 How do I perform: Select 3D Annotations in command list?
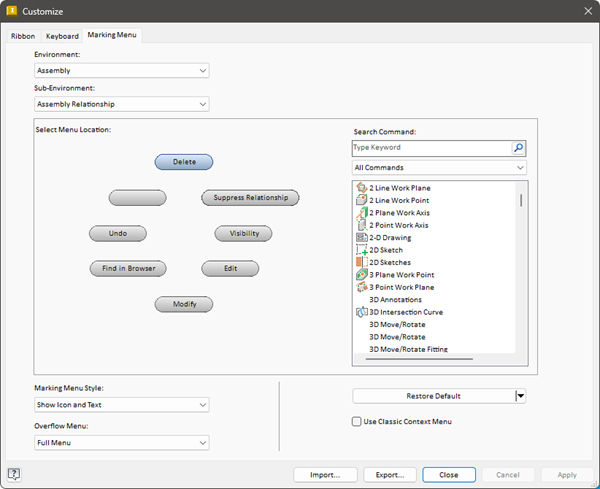[x=395, y=300]
